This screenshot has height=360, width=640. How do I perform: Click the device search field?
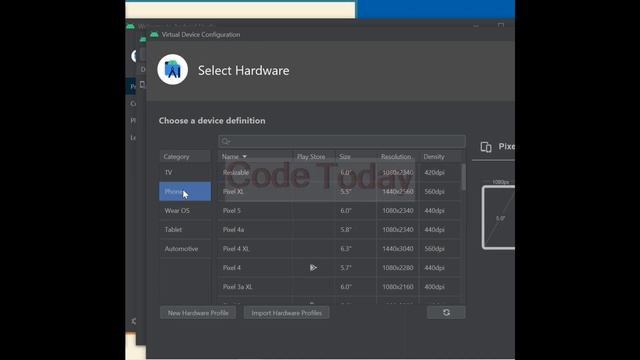click(x=342, y=141)
